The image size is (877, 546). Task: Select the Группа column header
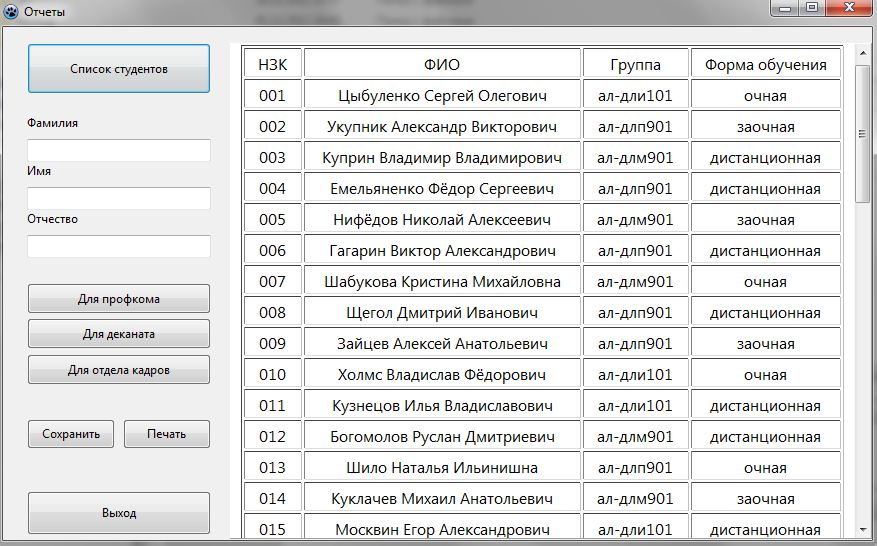click(x=635, y=64)
